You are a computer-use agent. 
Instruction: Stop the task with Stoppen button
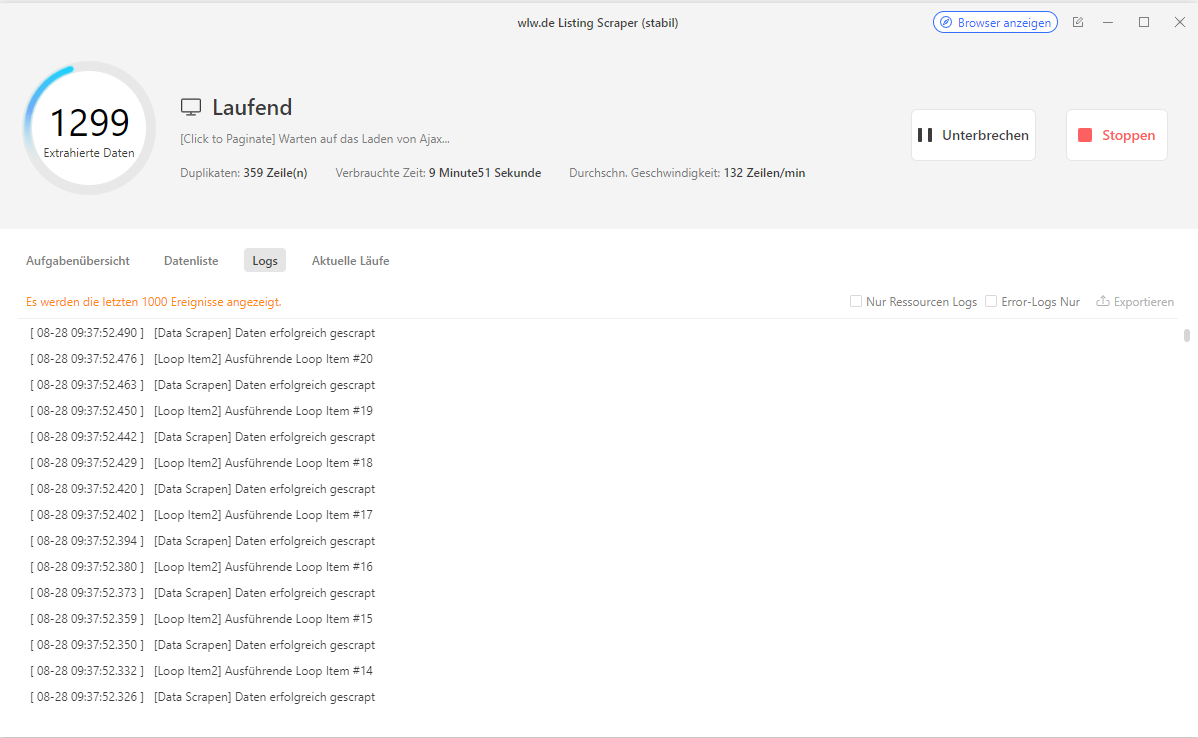(x=1117, y=135)
